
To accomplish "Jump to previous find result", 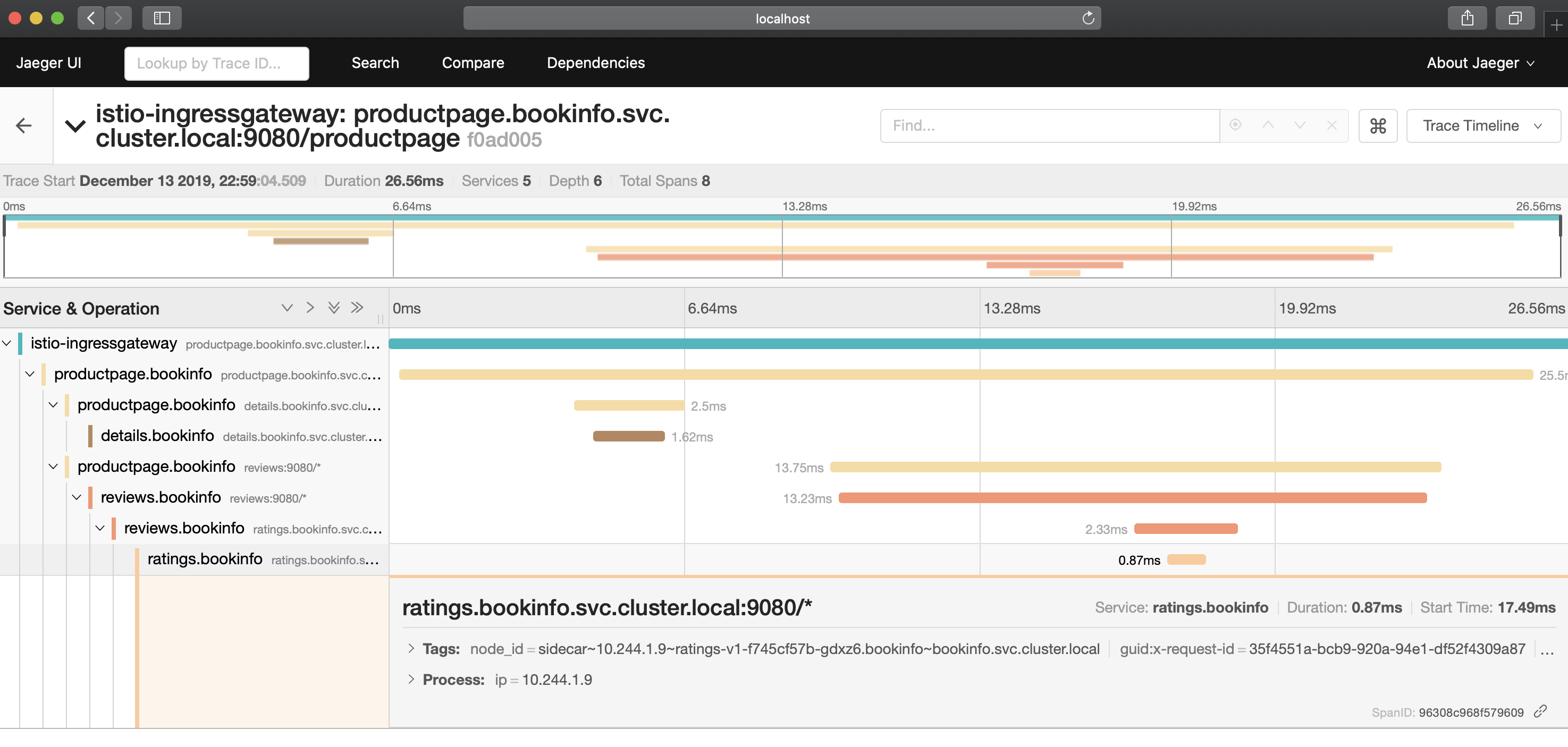I will click(x=1268, y=125).
